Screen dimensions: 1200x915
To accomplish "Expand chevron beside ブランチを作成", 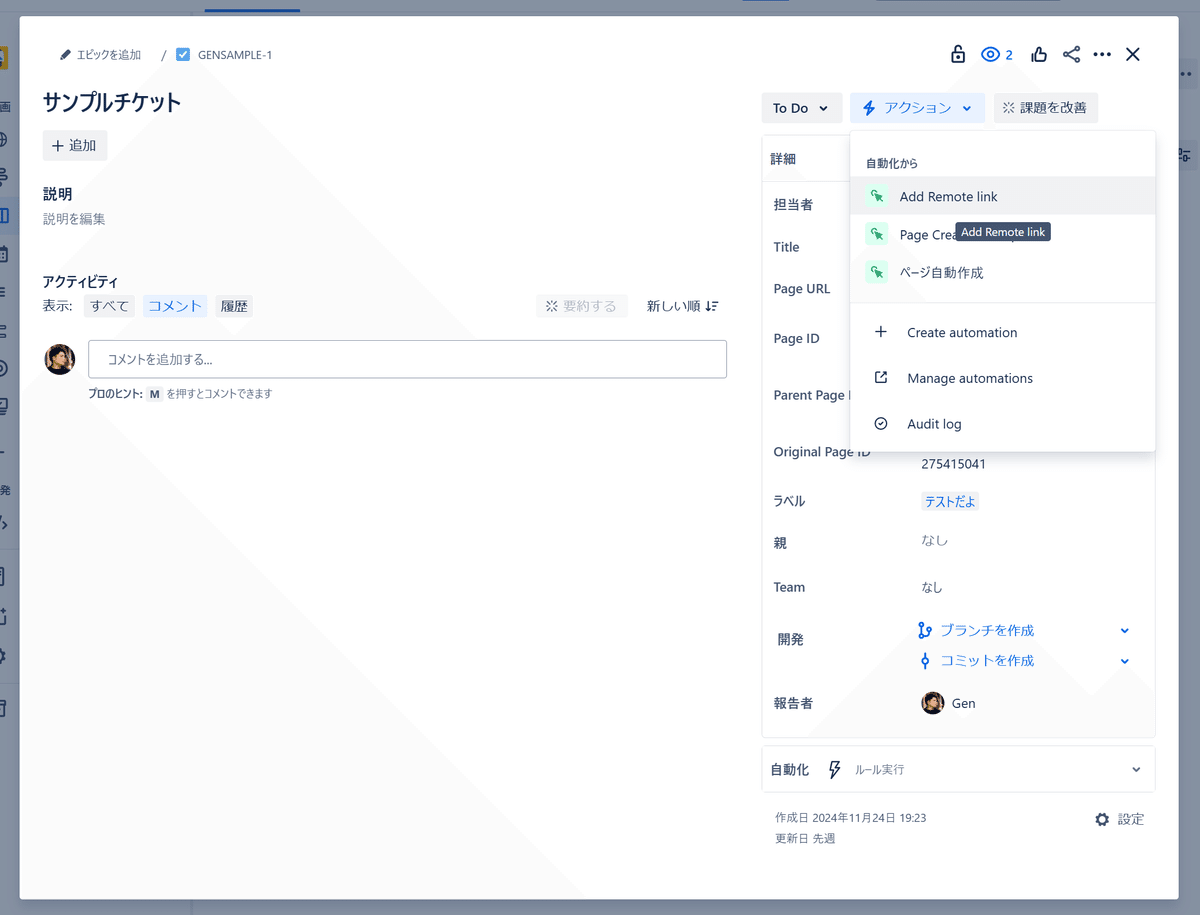I will point(1125,630).
